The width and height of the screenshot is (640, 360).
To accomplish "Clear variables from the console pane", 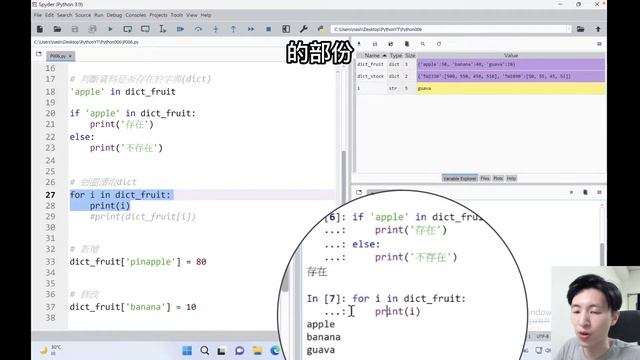I will [585, 192].
